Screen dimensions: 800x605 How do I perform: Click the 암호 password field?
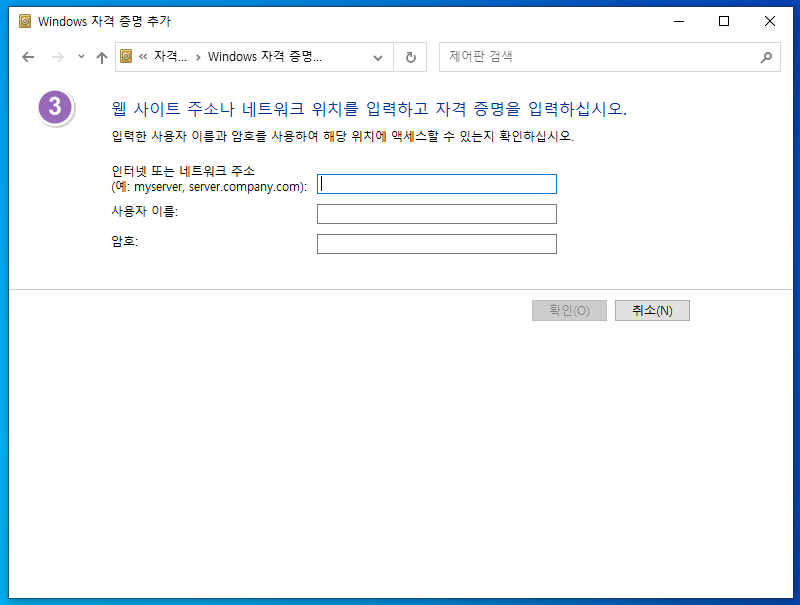437,244
